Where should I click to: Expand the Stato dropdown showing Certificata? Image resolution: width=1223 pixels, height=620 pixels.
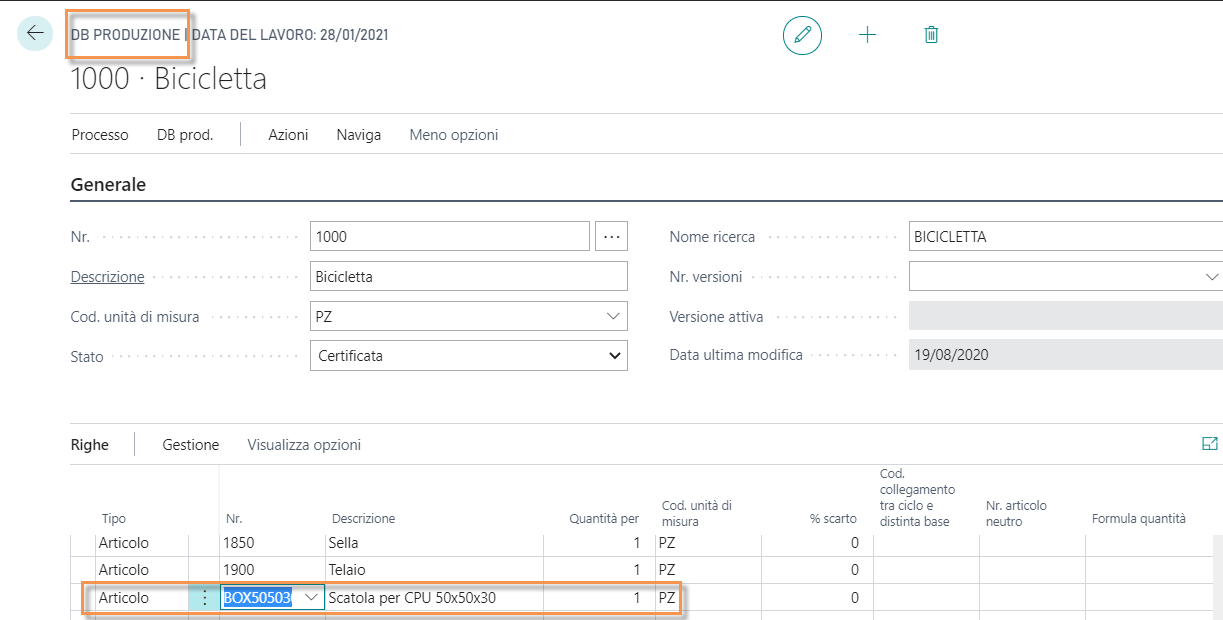tap(612, 356)
